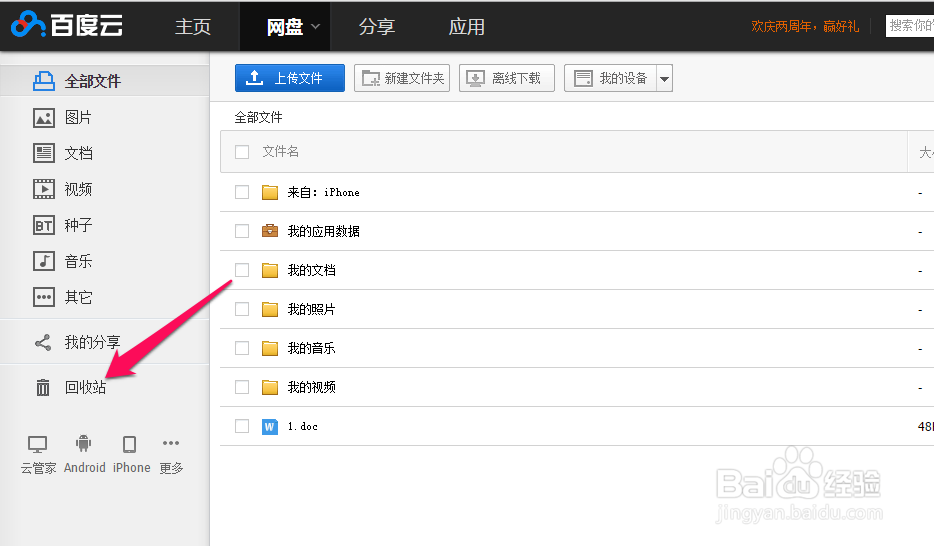The height and width of the screenshot is (546, 934).
Task: Select 其它 label in the sidebar
Action: pyautogui.click(x=78, y=297)
